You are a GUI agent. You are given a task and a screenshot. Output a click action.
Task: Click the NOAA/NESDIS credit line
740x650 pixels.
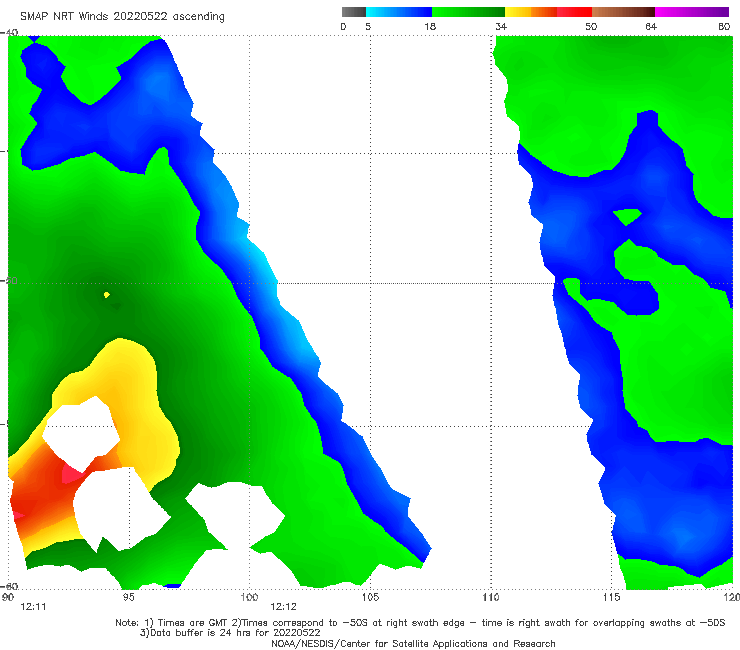point(413,644)
